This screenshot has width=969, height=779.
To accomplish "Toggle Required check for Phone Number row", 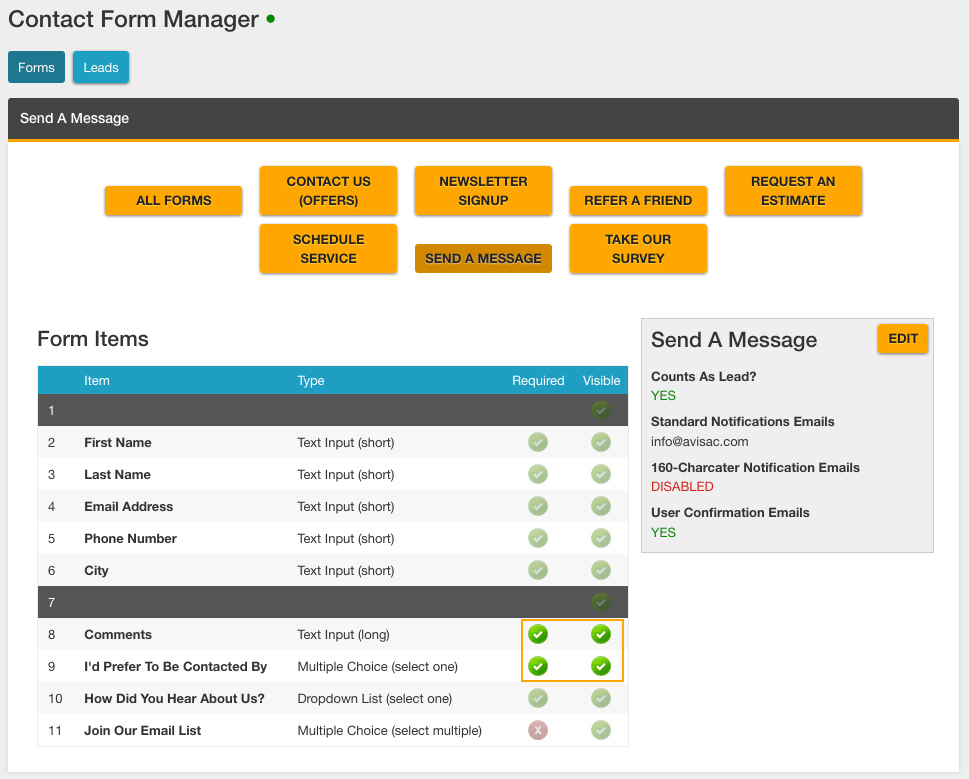I will coord(538,538).
